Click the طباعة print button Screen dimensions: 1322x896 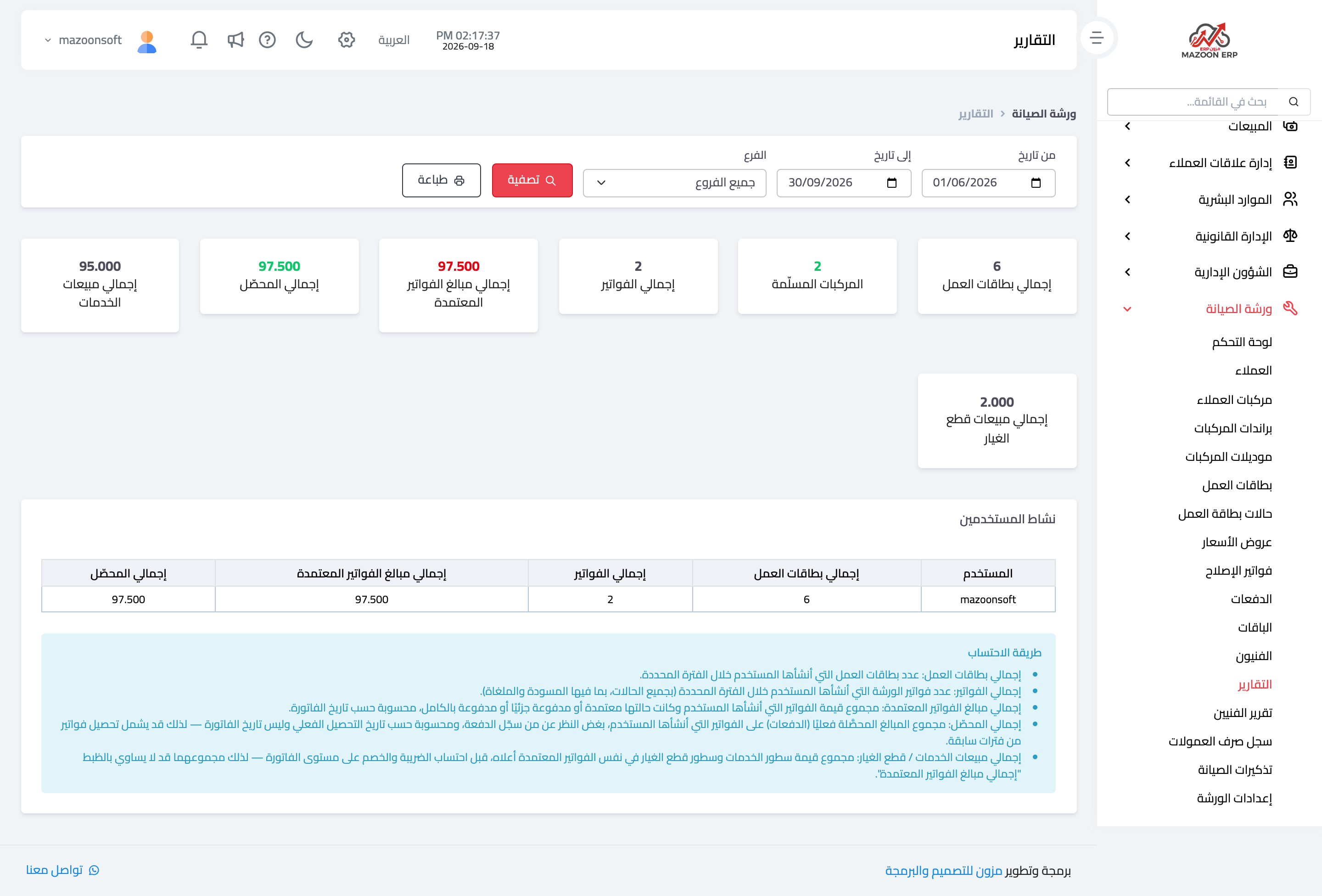(441, 180)
